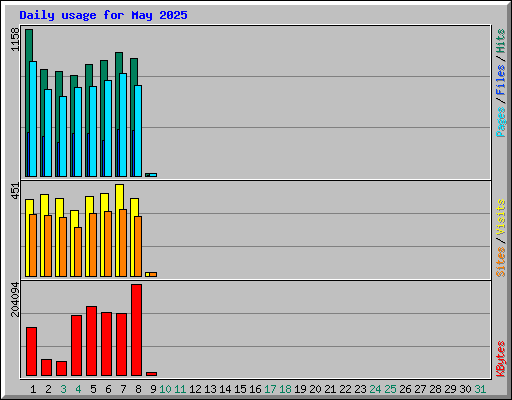Click day 2 on the date axis
Image resolution: width=512 pixels, height=400 pixels.
tap(48, 389)
